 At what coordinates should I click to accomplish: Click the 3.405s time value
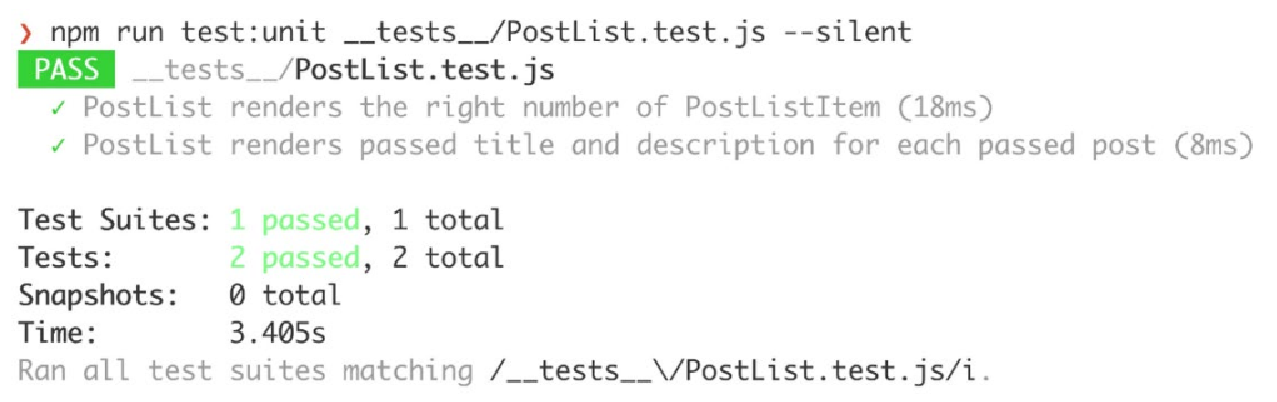[x=277, y=332]
